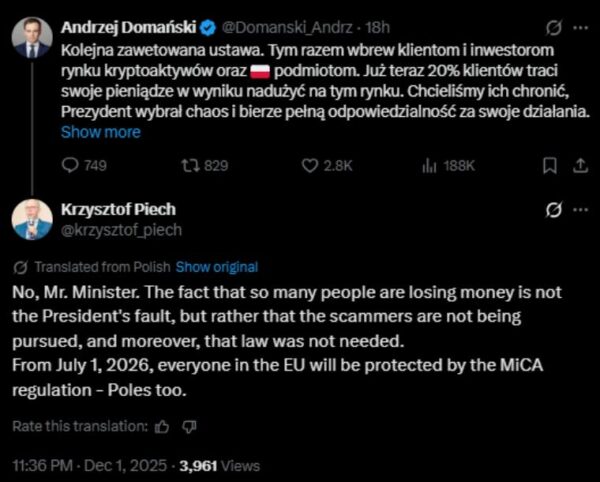Viewport: 600px width, 482px height.
Task: Open the more options menu on Piech's reply
Action: (x=578, y=211)
